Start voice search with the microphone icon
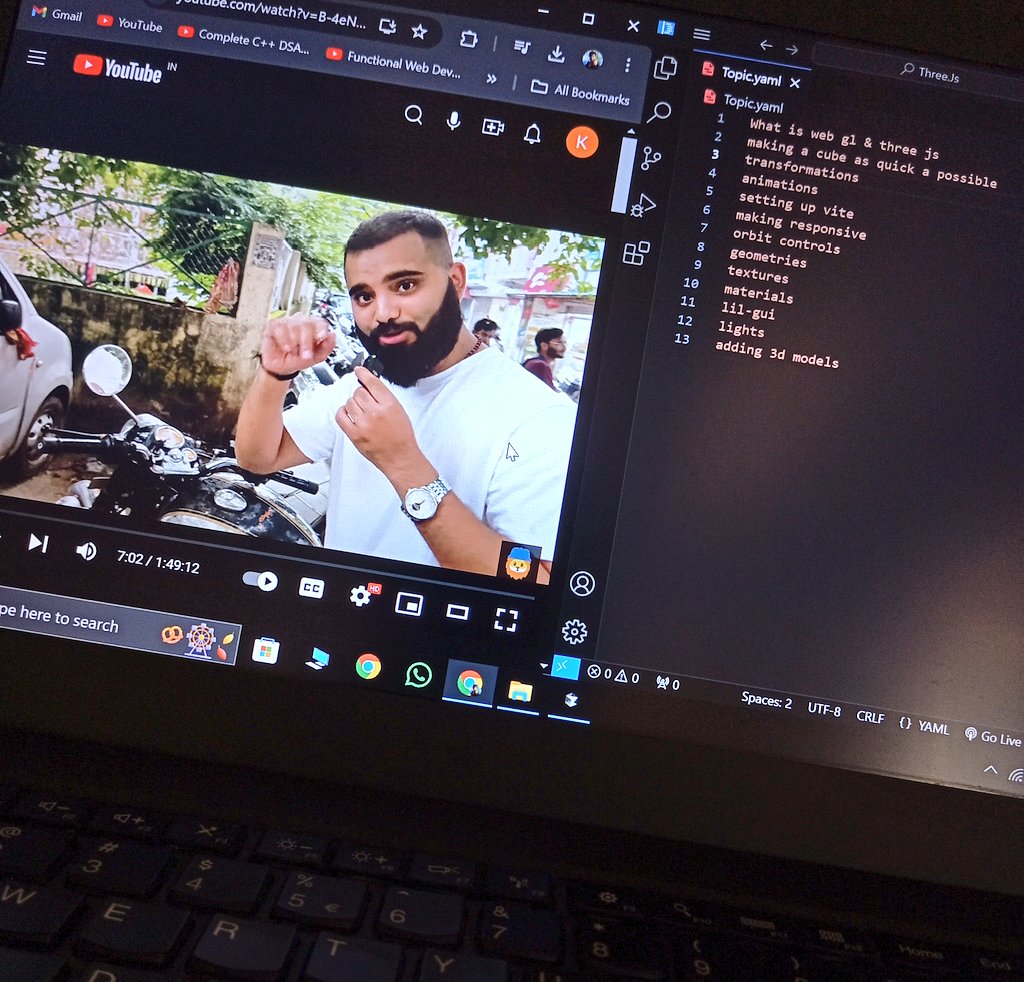The width and height of the screenshot is (1024, 982). (x=453, y=121)
